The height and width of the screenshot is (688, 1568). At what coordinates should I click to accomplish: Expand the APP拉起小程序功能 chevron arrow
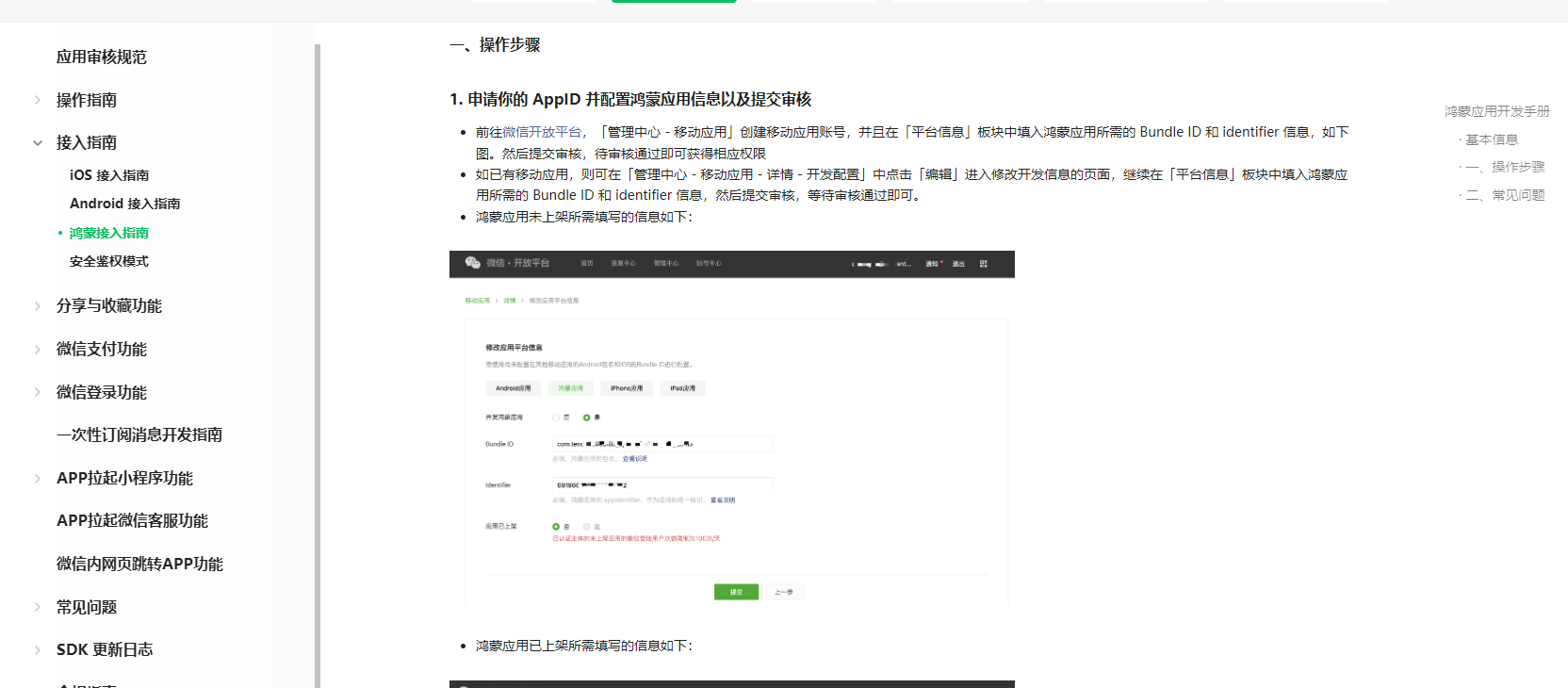click(38, 479)
